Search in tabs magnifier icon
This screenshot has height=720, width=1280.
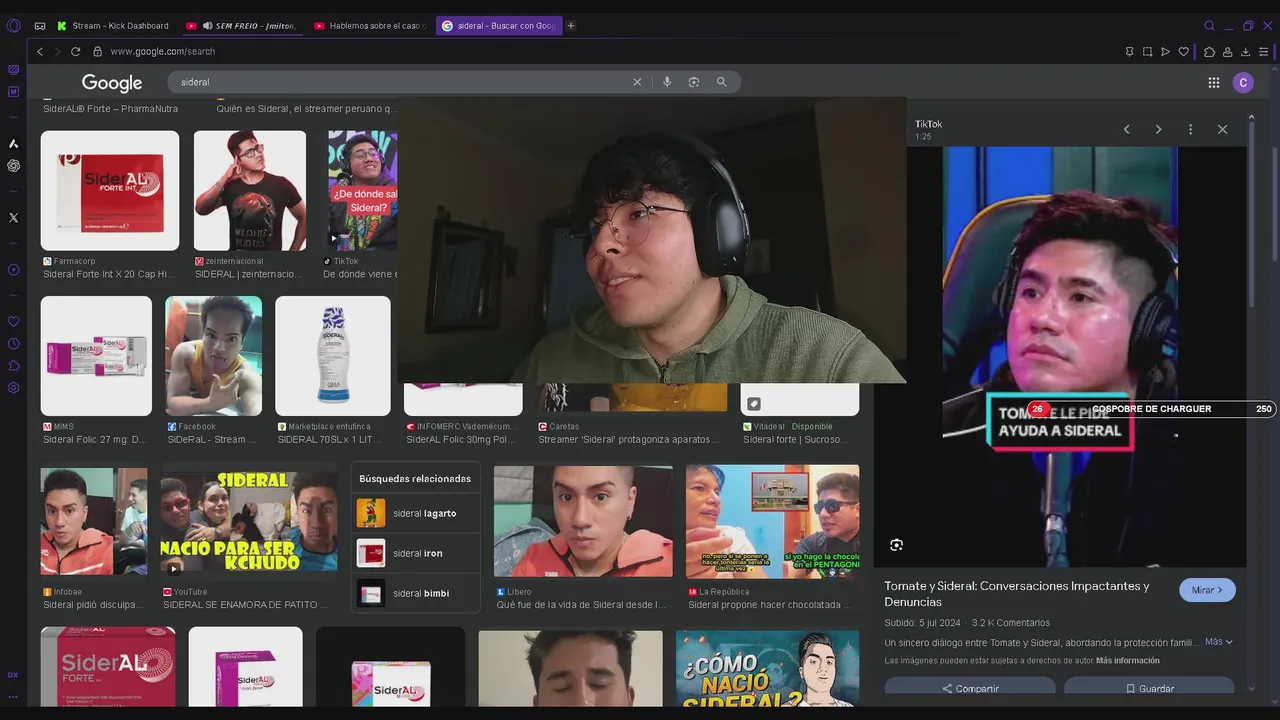pos(1209,26)
